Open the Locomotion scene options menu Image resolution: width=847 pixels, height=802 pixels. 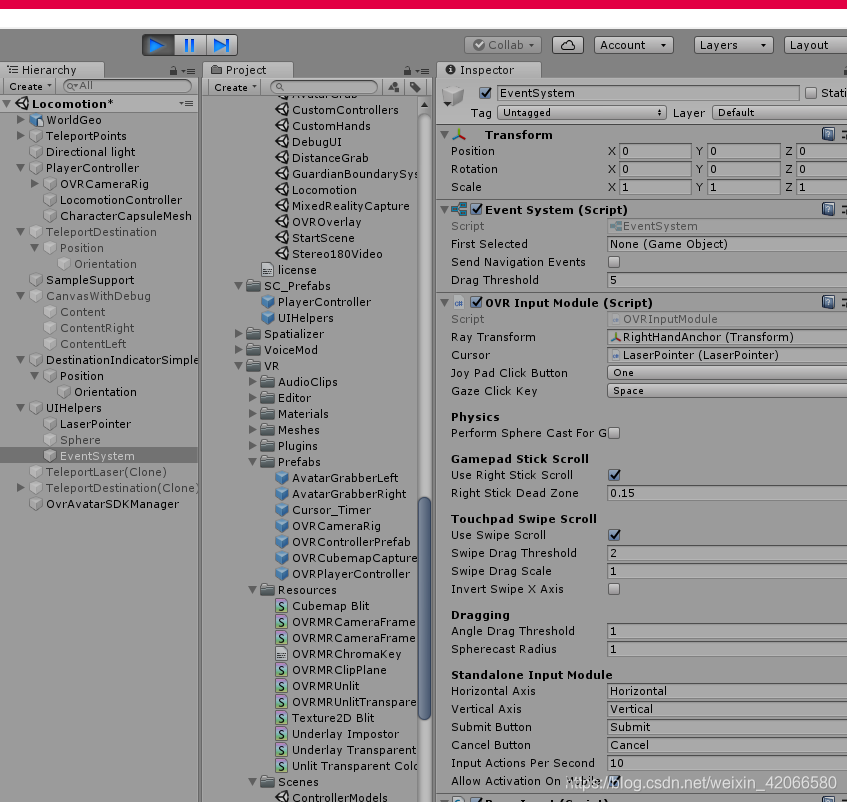click(x=186, y=103)
